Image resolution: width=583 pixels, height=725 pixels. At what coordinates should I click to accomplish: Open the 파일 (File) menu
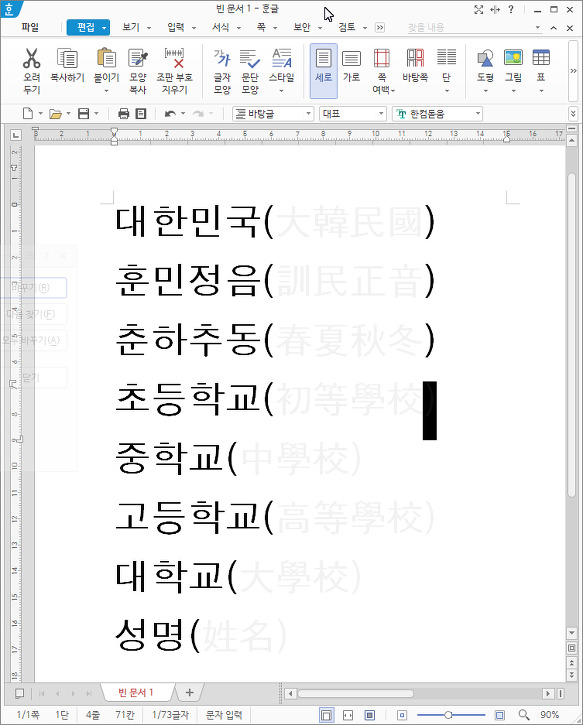tap(30, 27)
